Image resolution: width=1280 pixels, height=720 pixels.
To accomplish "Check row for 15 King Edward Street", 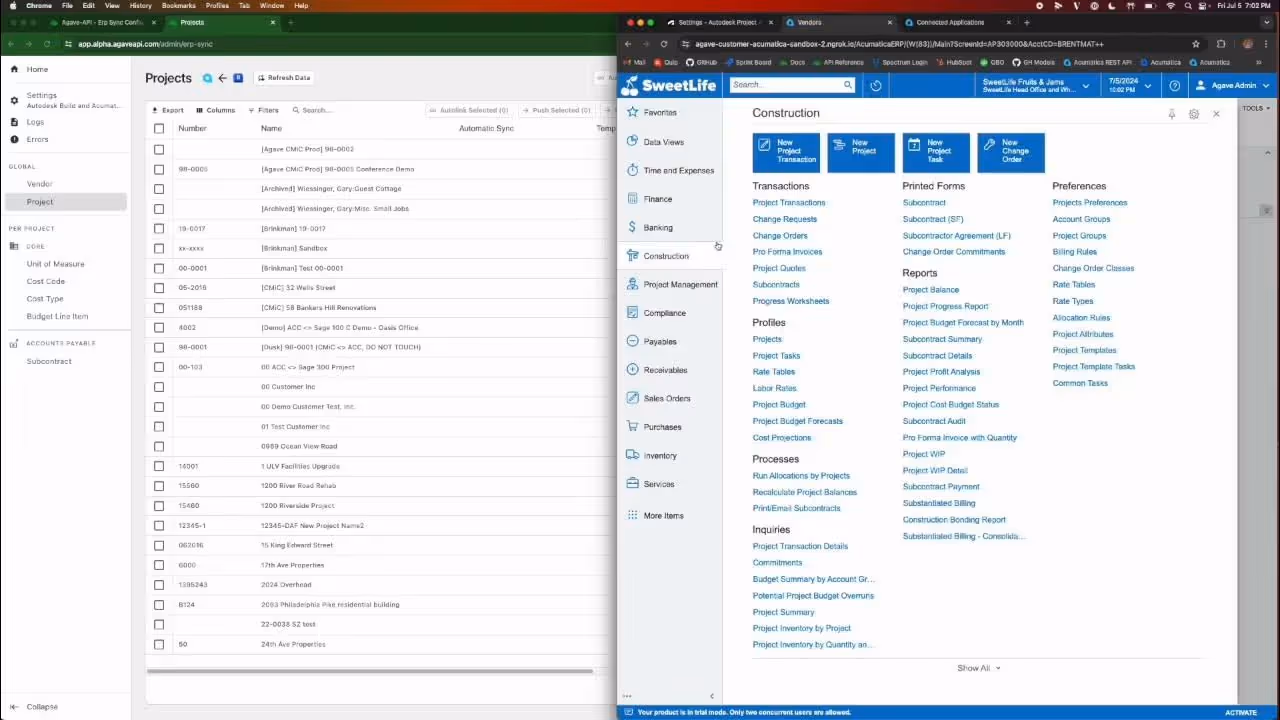I will [159, 545].
